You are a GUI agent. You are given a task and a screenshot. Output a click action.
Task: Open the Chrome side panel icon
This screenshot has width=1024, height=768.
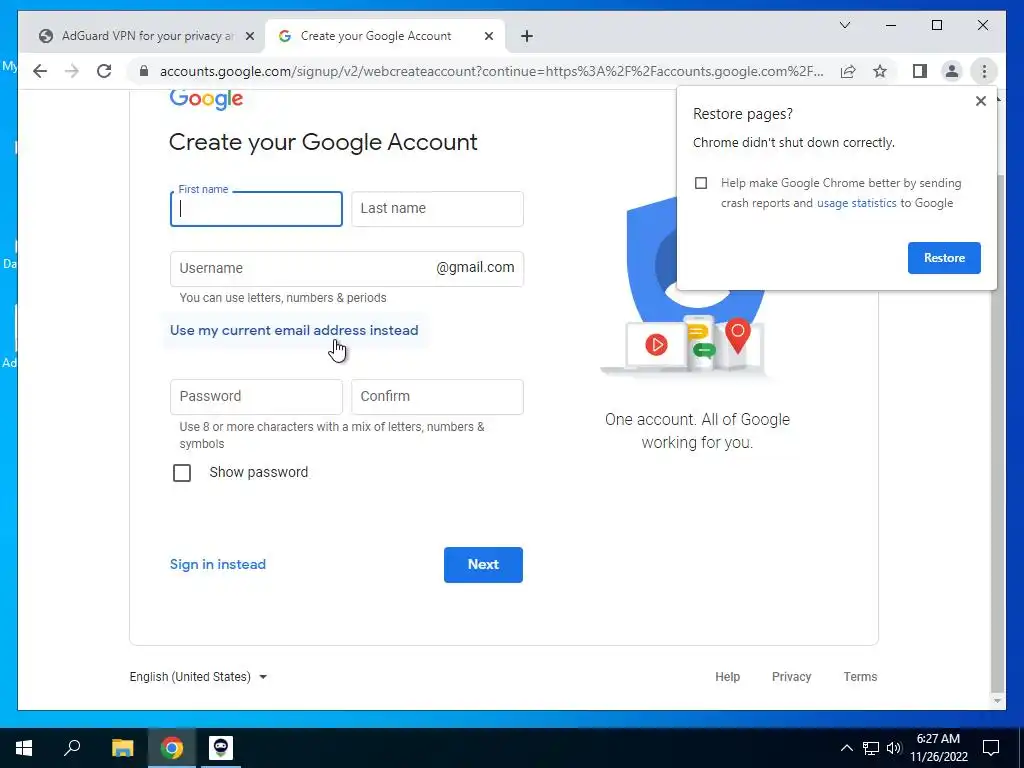coord(920,71)
